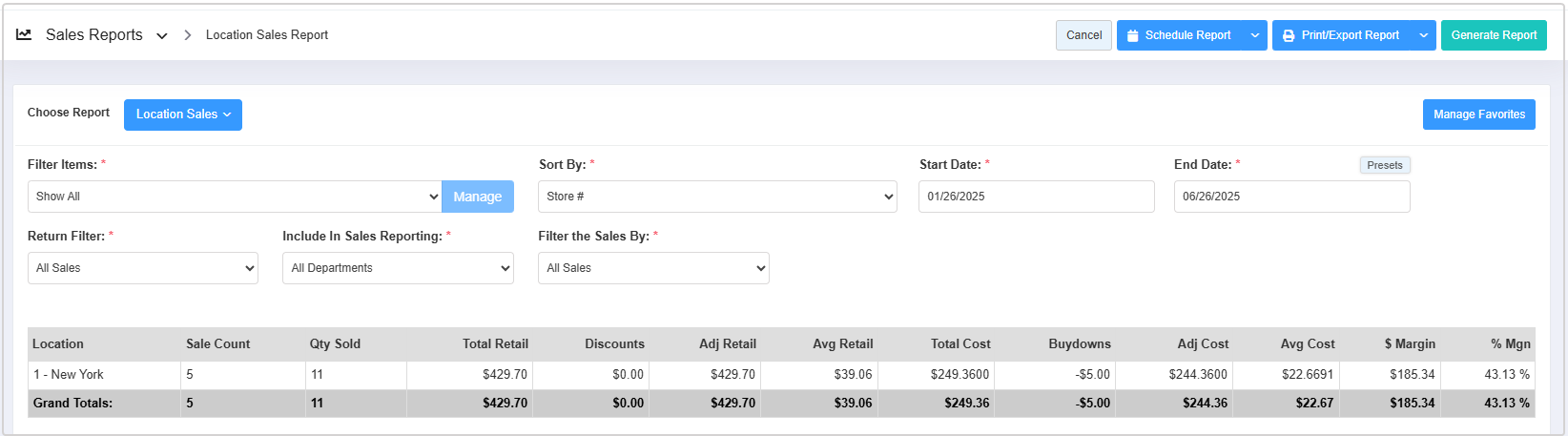Click the End Date input field
The height and width of the screenshot is (436, 1568).
[1290, 197]
